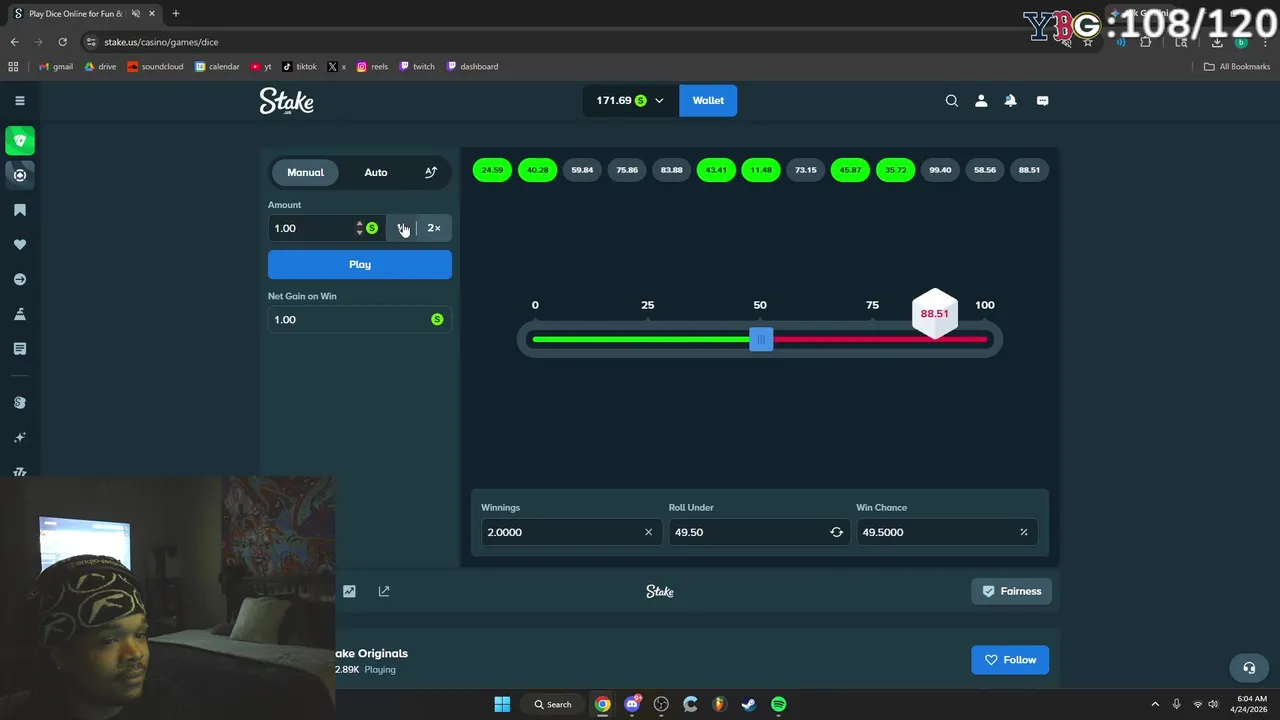This screenshot has width=1280, height=720.
Task: Open Chrome extensions puzzle icon
Action: pos(1146,42)
